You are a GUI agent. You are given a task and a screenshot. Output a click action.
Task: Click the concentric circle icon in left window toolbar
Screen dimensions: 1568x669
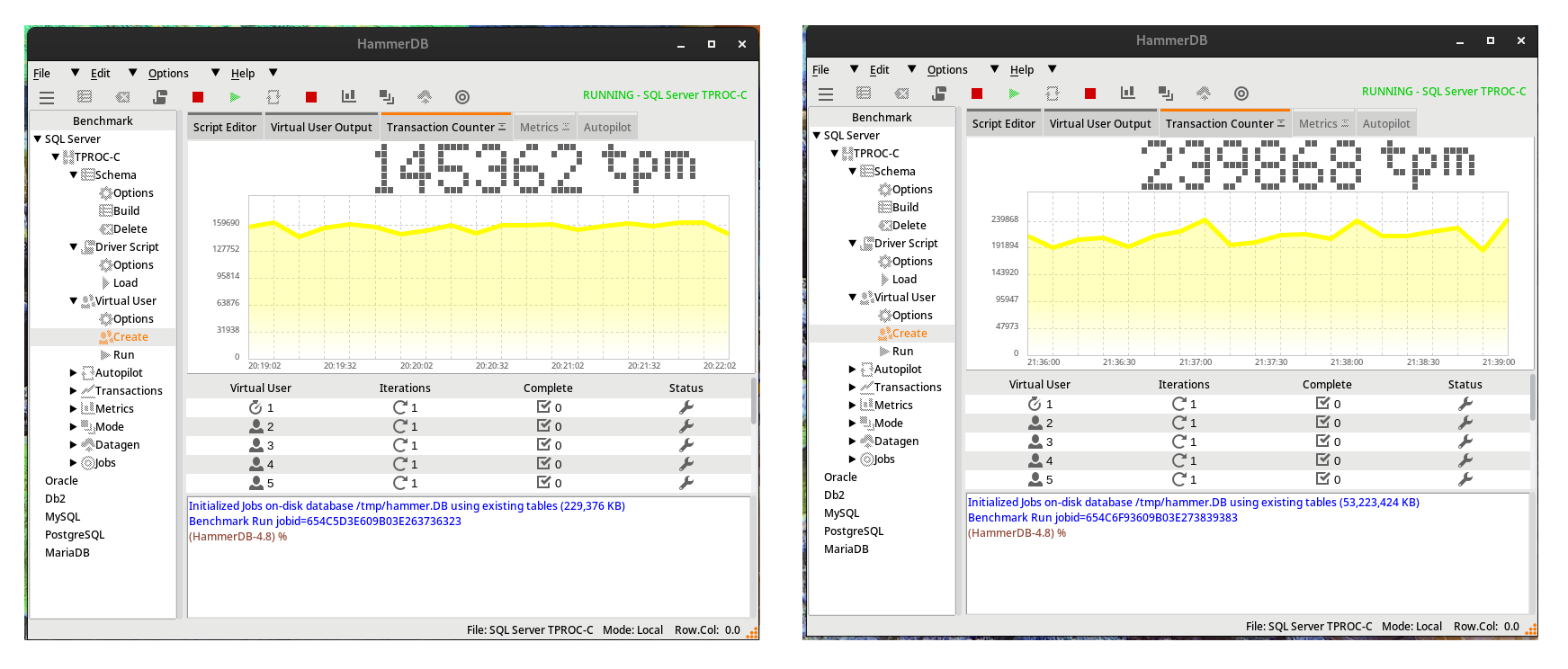[462, 97]
